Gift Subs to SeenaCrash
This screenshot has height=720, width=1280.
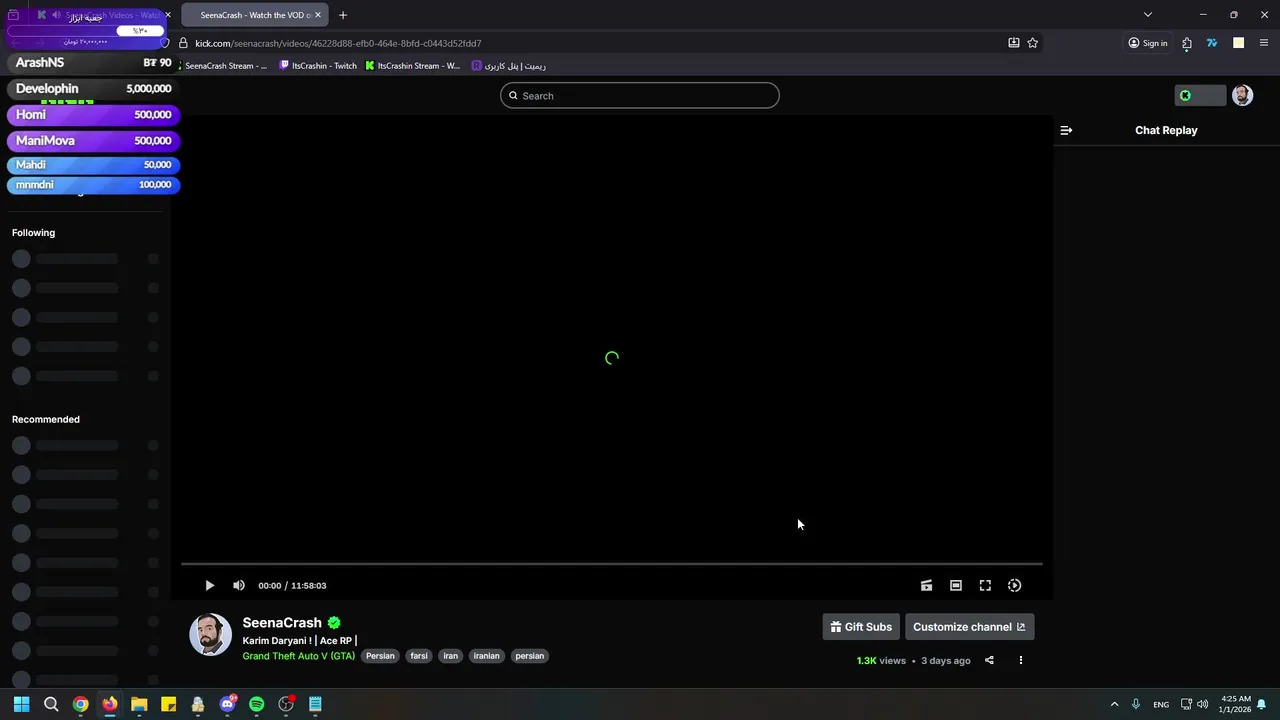(861, 627)
